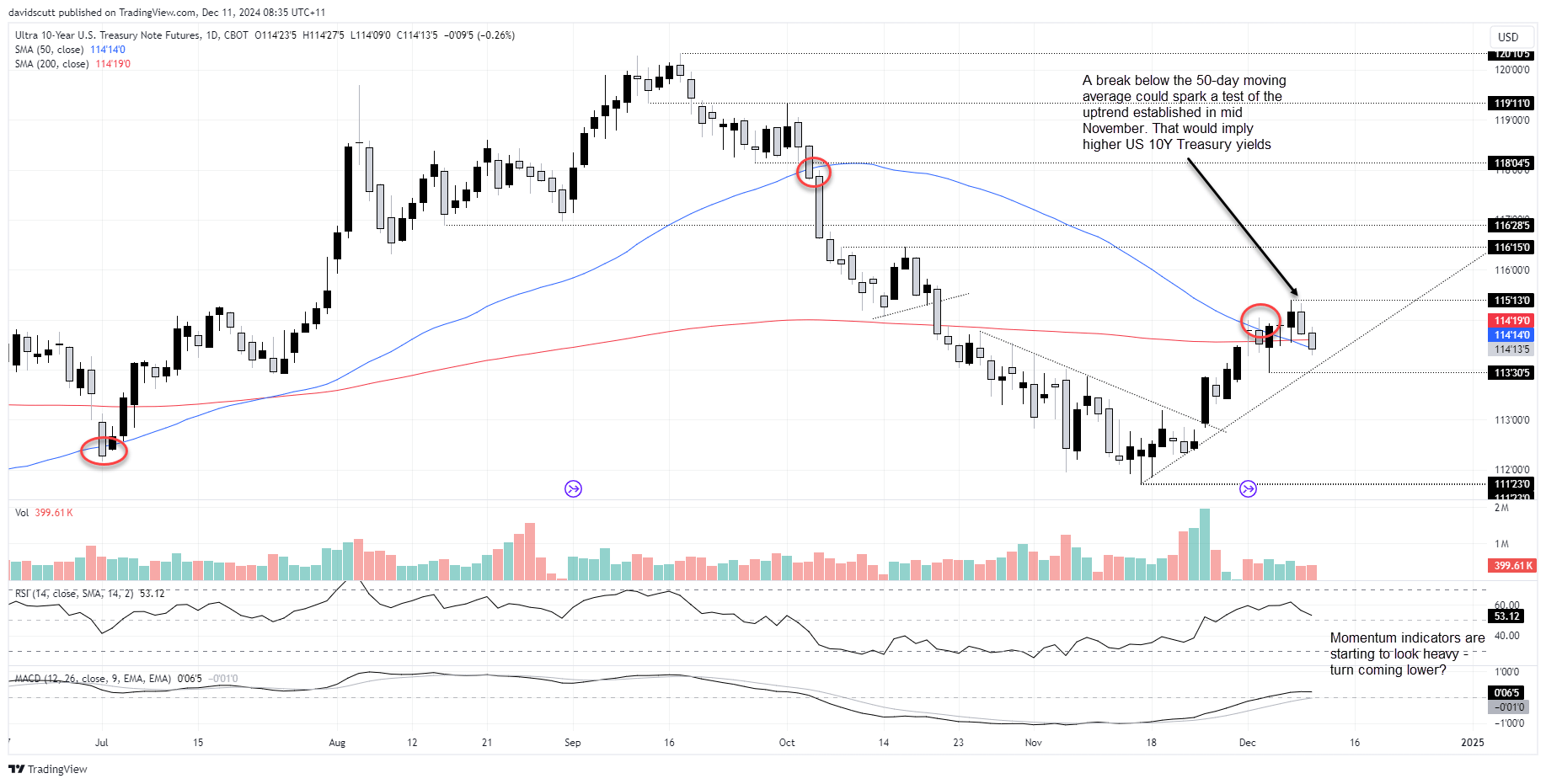Select the Momentum indicators annotation text

[x=1407, y=653]
